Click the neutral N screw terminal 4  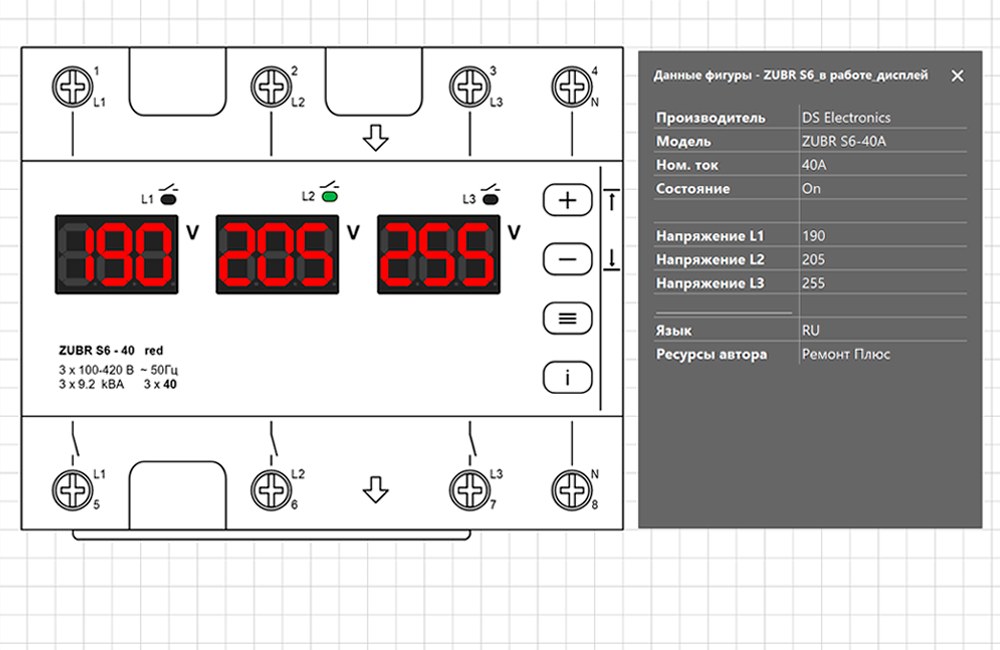point(571,87)
